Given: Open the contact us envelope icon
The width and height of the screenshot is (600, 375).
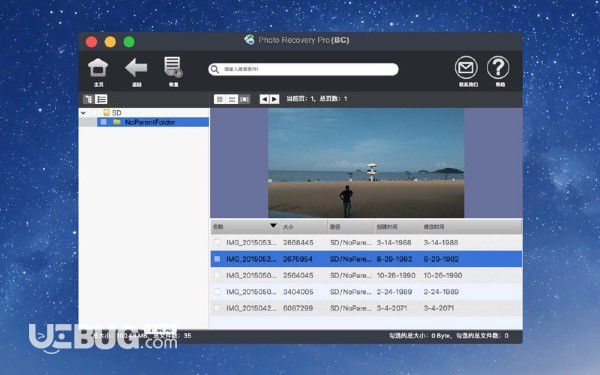Looking at the screenshot, I should (466, 68).
